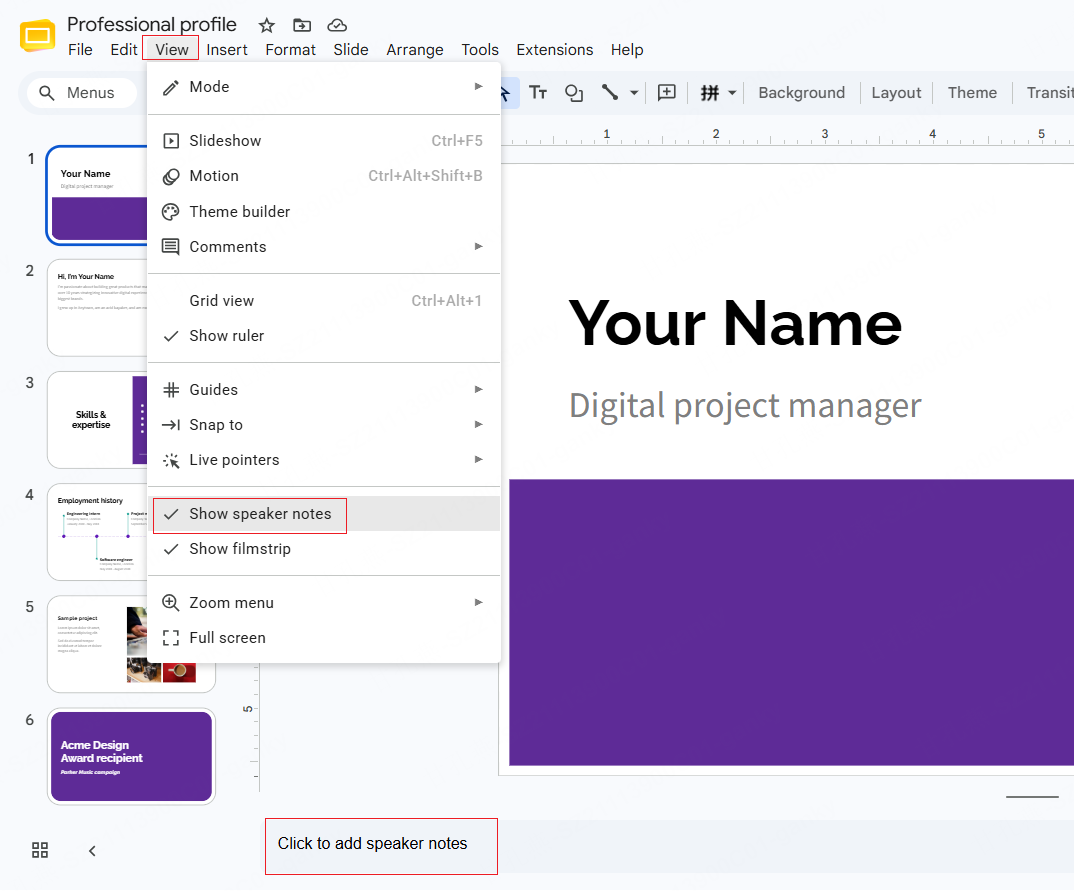The height and width of the screenshot is (891, 1074).
Task: Click the Digital project manager subtitle
Action: pyautogui.click(x=745, y=406)
